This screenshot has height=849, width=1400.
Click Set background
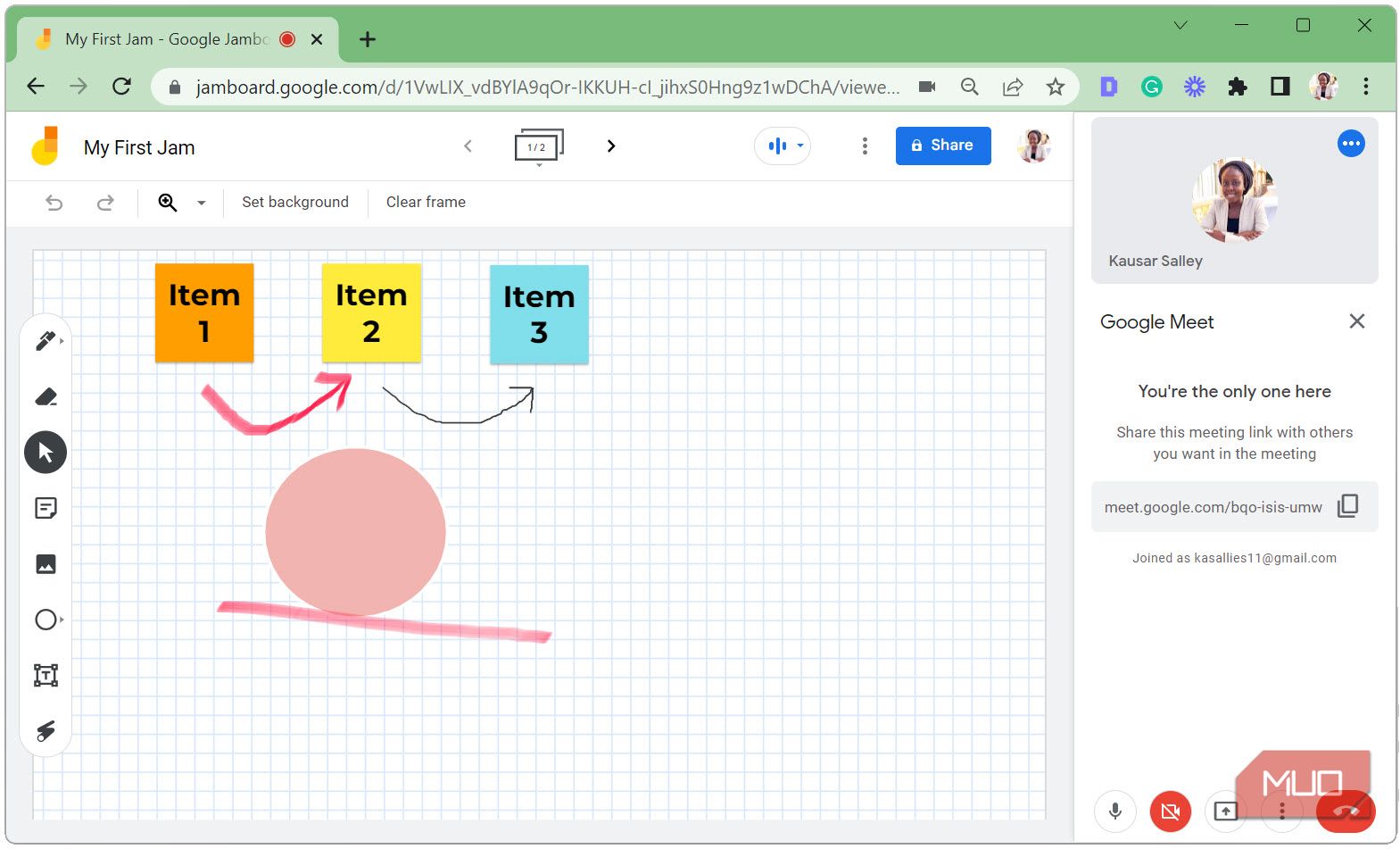tap(295, 202)
